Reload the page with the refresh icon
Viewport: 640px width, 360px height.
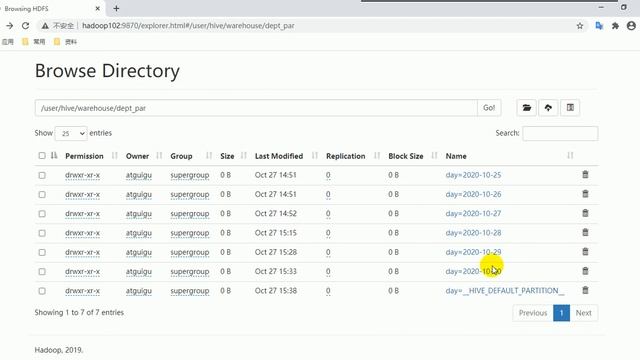tap(25, 26)
